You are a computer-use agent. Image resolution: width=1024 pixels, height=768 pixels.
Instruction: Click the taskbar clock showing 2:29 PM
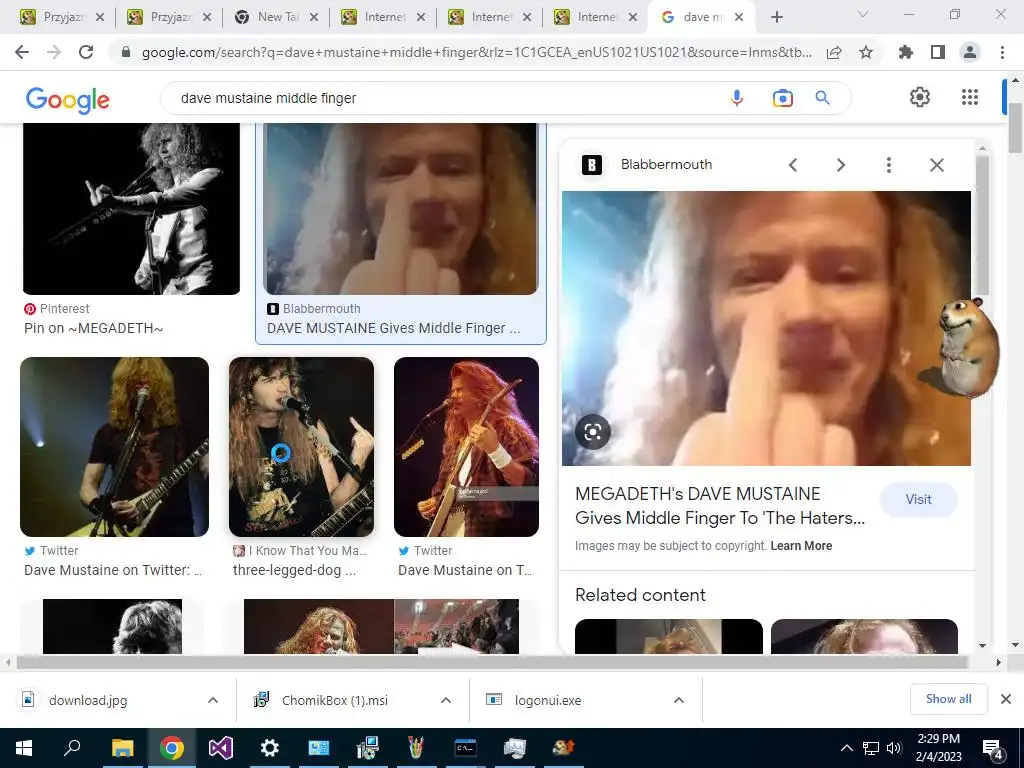pyautogui.click(x=938, y=748)
